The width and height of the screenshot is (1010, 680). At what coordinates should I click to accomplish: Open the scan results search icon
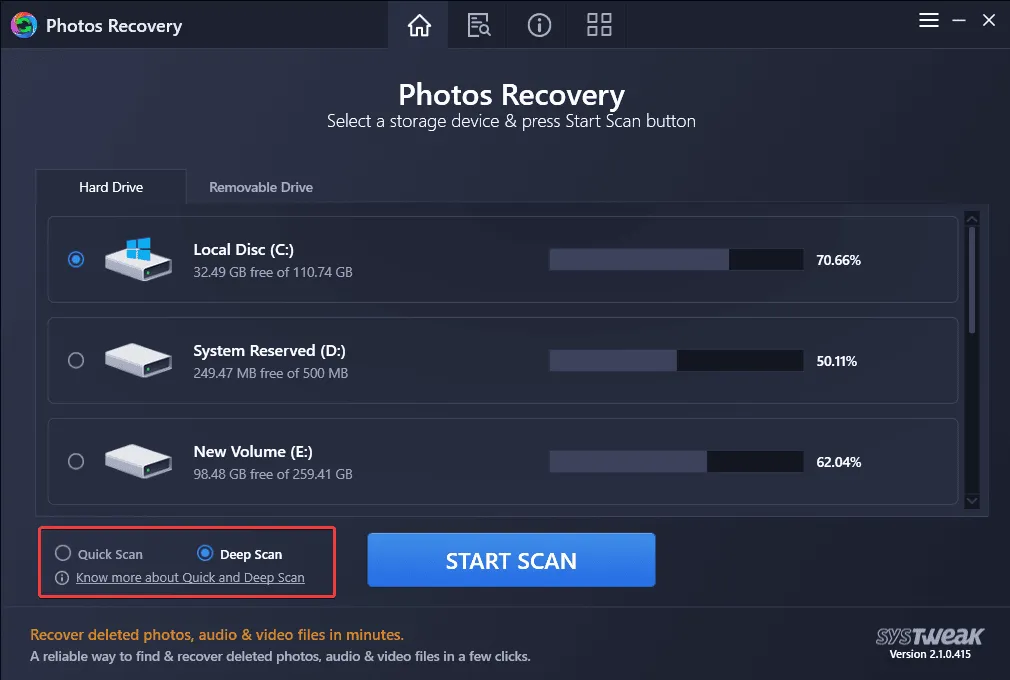(x=479, y=25)
